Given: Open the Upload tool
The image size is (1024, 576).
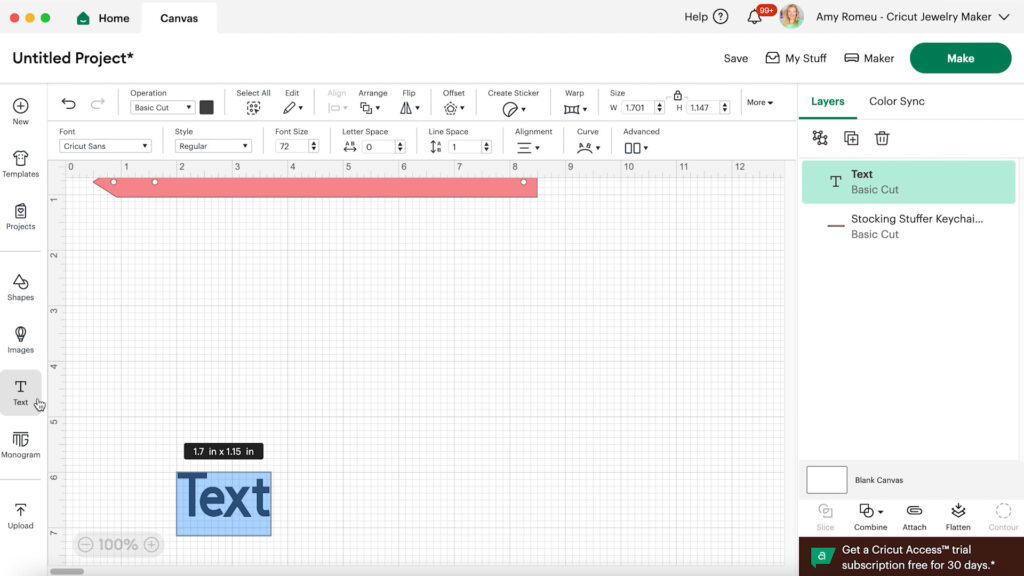Looking at the screenshot, I should click(x=20, y=515).
